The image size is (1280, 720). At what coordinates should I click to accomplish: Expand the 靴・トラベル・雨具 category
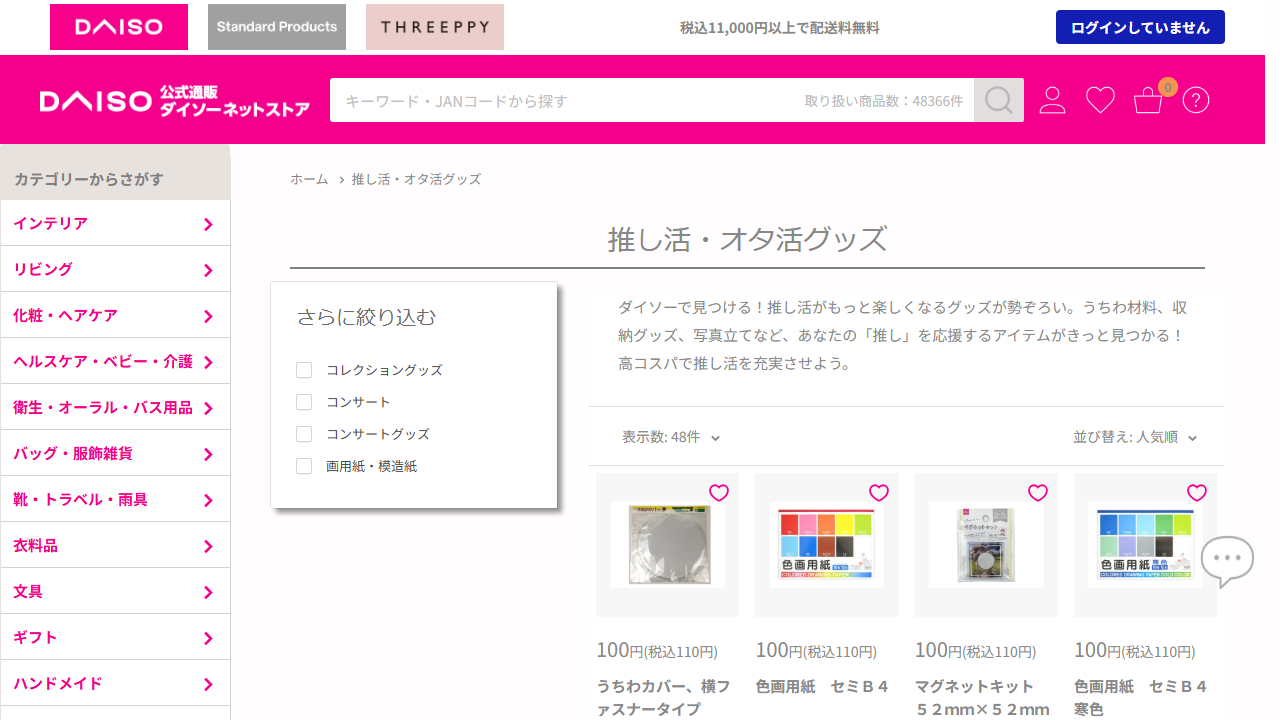click(x=115, y=499)
